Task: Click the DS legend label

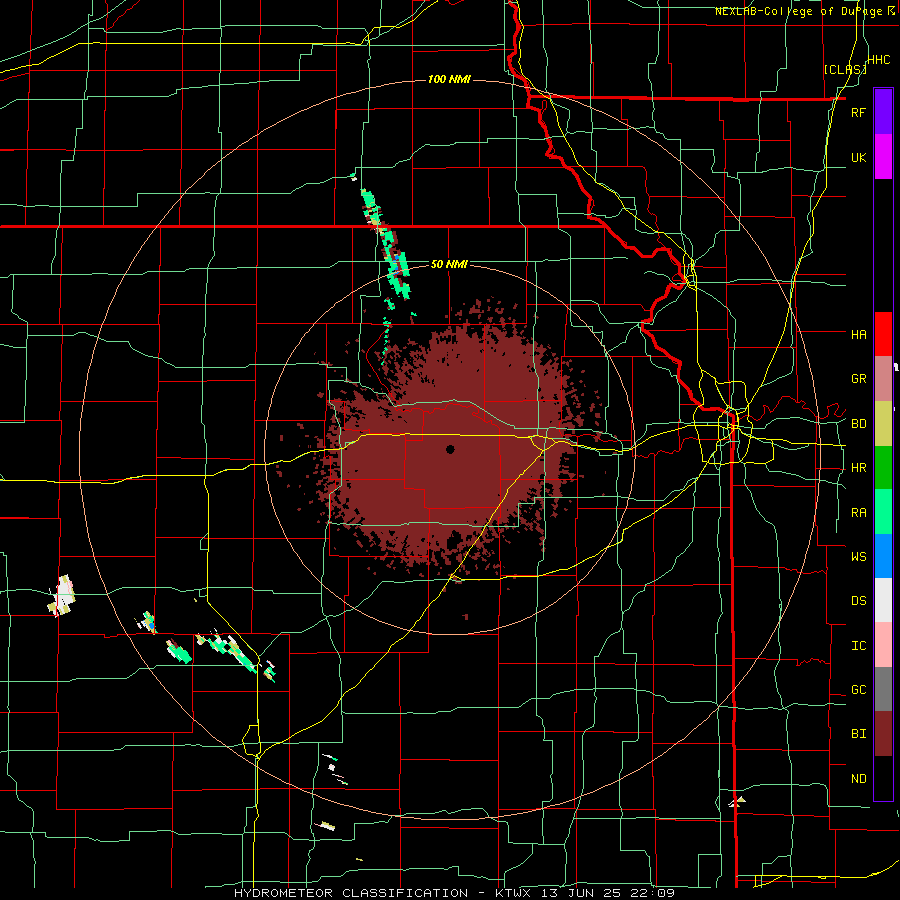Action: (x=858, y=601)
